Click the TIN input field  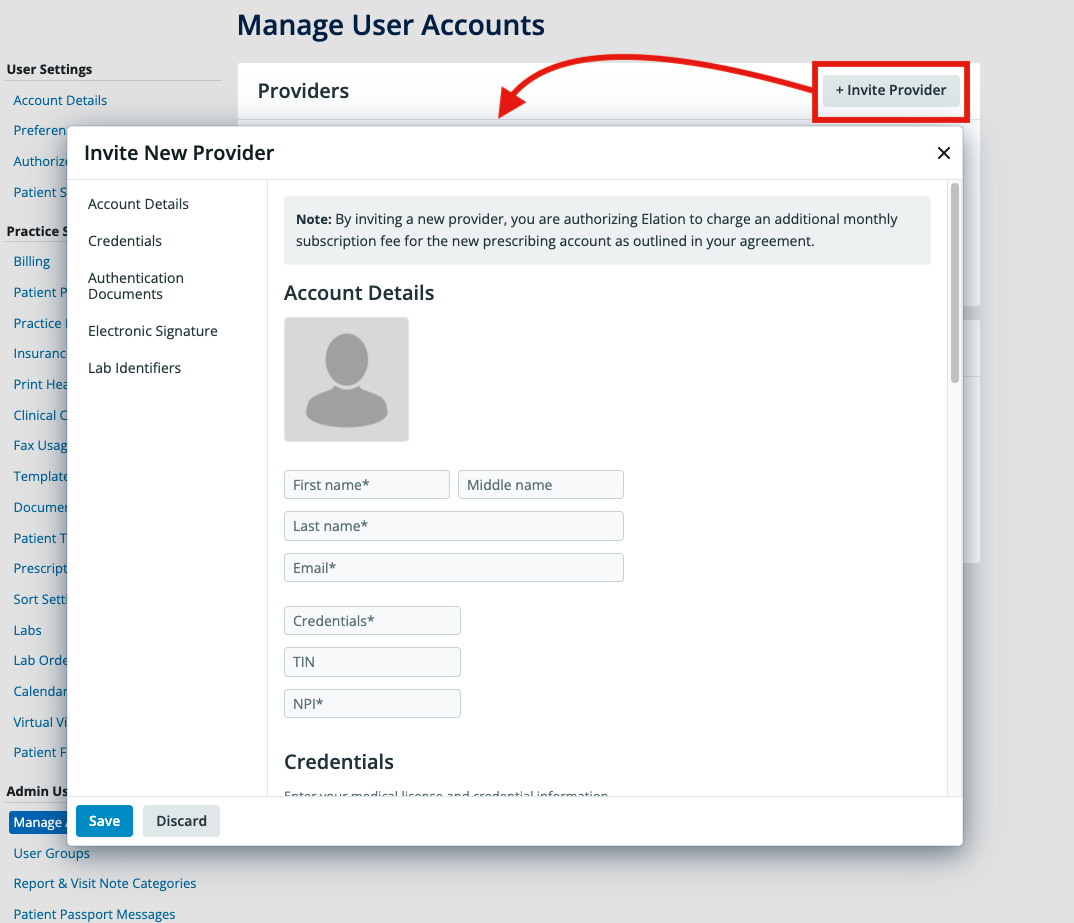tap(372, 661)
